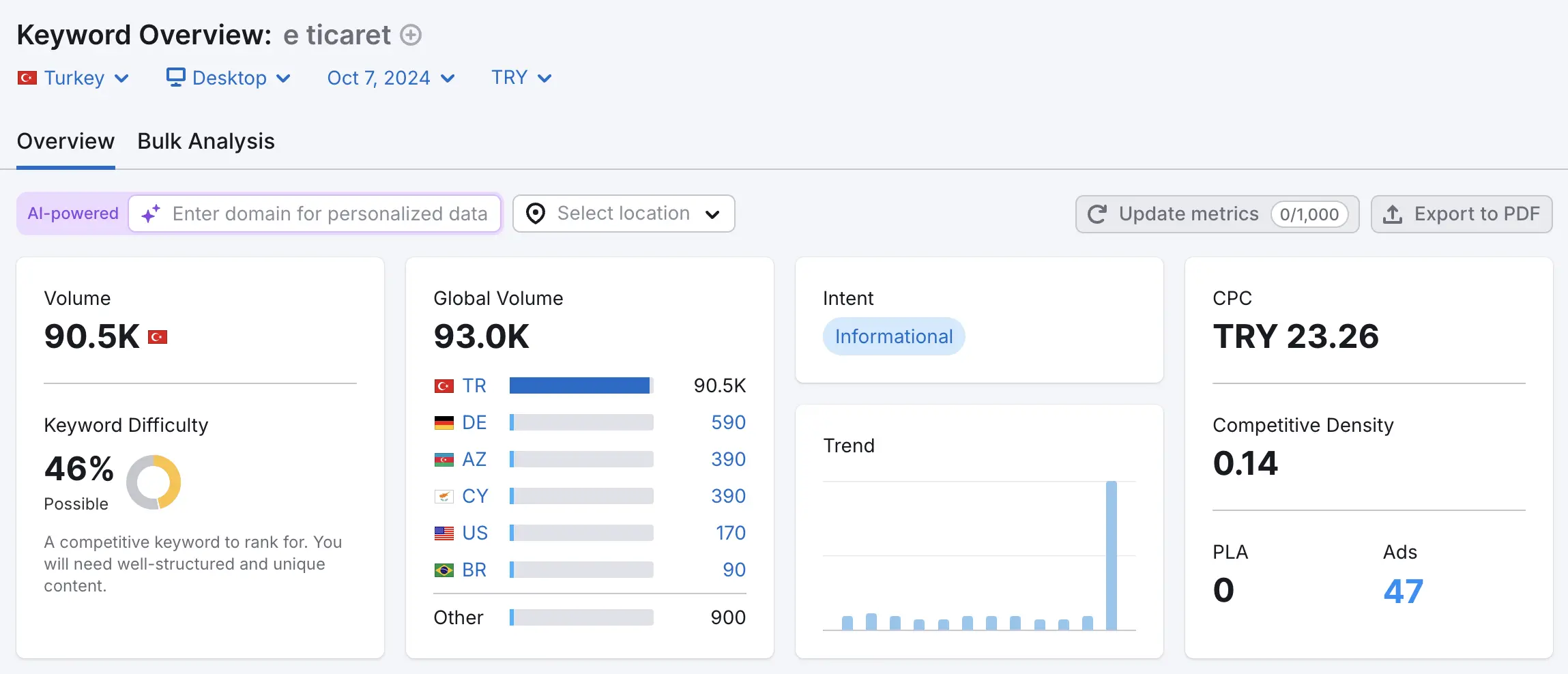Expand the Select location dropdown

tap(624, 214)
